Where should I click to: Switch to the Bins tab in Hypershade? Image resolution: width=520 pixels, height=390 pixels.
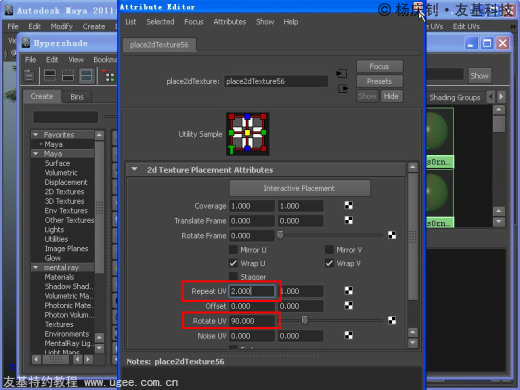(x=77, y=97)
